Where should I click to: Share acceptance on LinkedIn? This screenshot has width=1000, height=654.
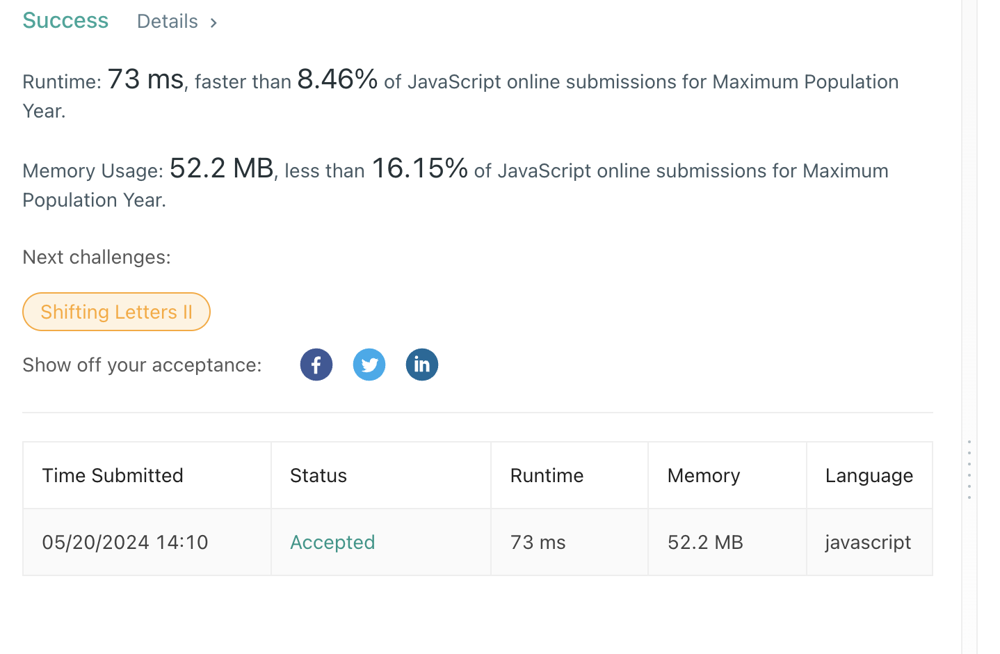click(x=422, y=365)
